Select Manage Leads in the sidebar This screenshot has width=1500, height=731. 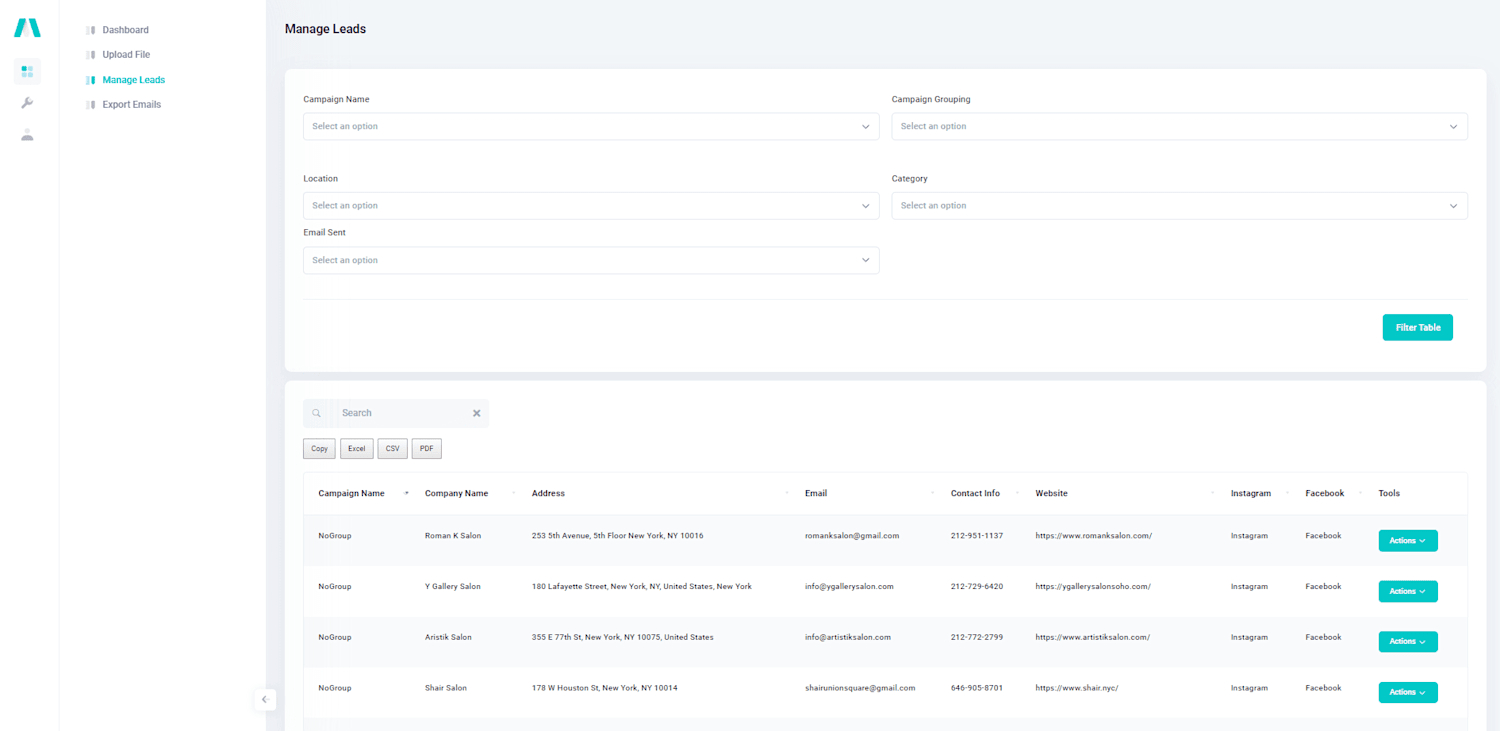click(x=134, y=80)
